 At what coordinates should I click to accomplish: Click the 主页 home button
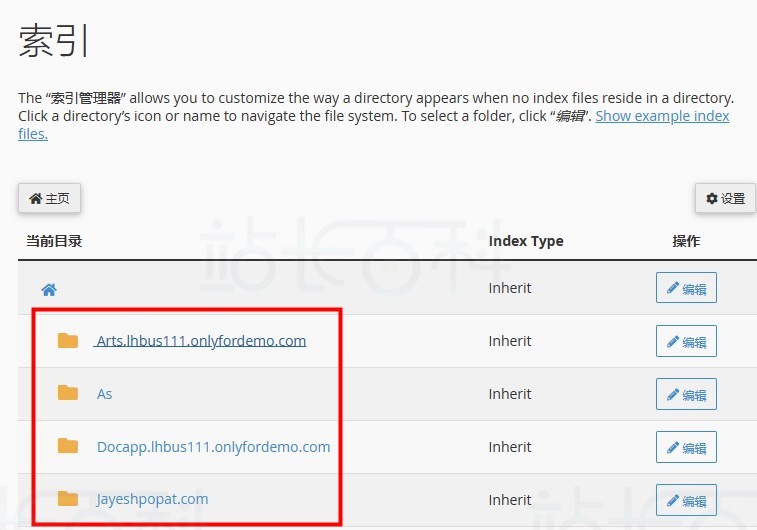(49, 198)
